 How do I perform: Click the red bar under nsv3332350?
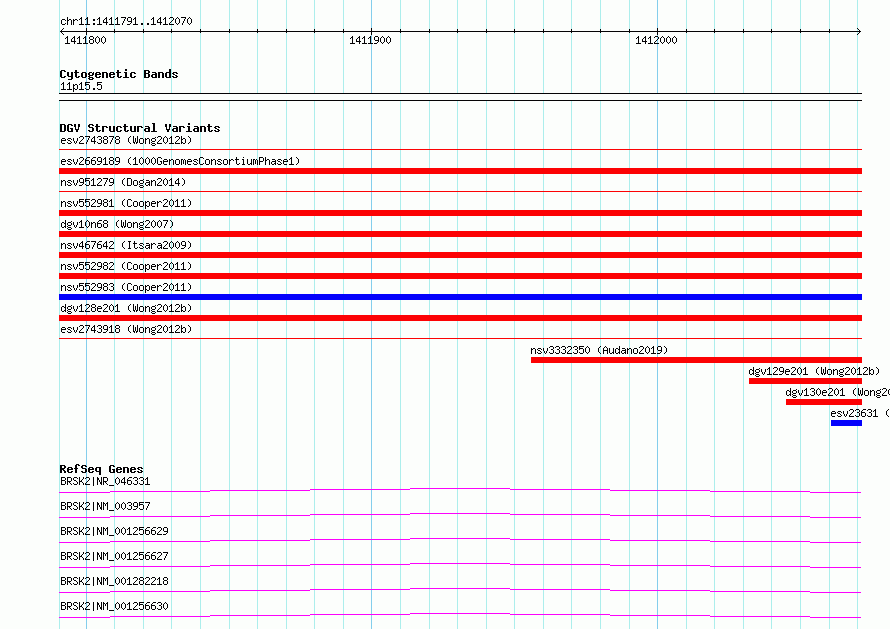tap(696, 360)
